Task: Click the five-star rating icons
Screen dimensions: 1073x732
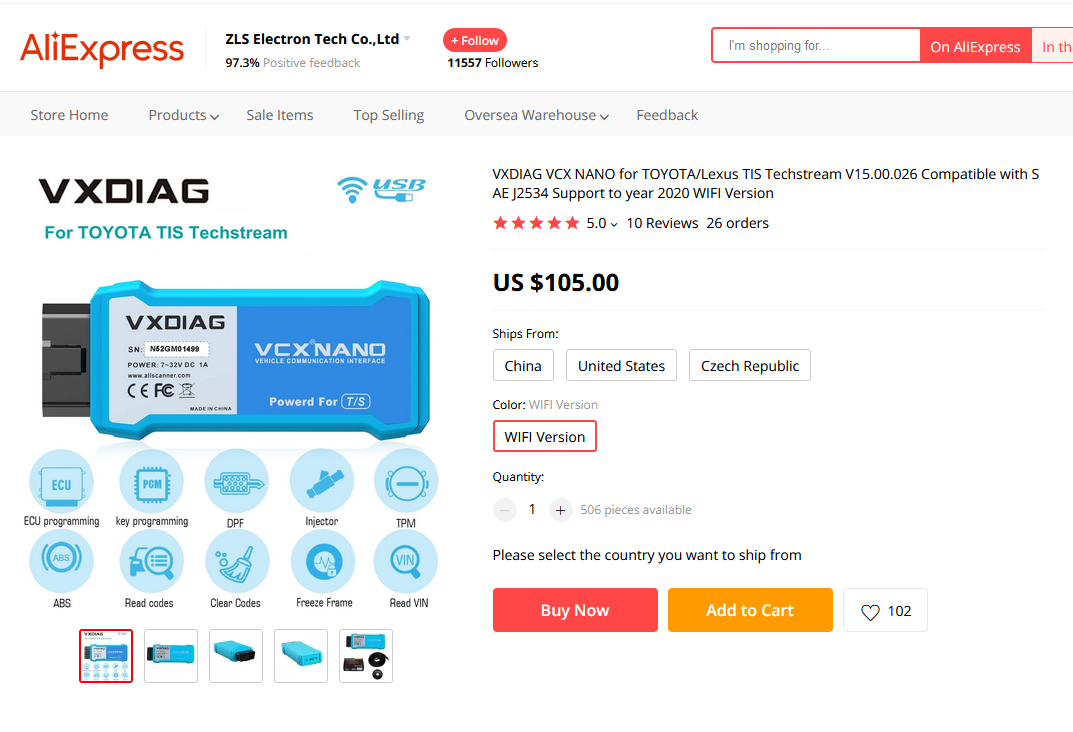Action: (536, 223)
